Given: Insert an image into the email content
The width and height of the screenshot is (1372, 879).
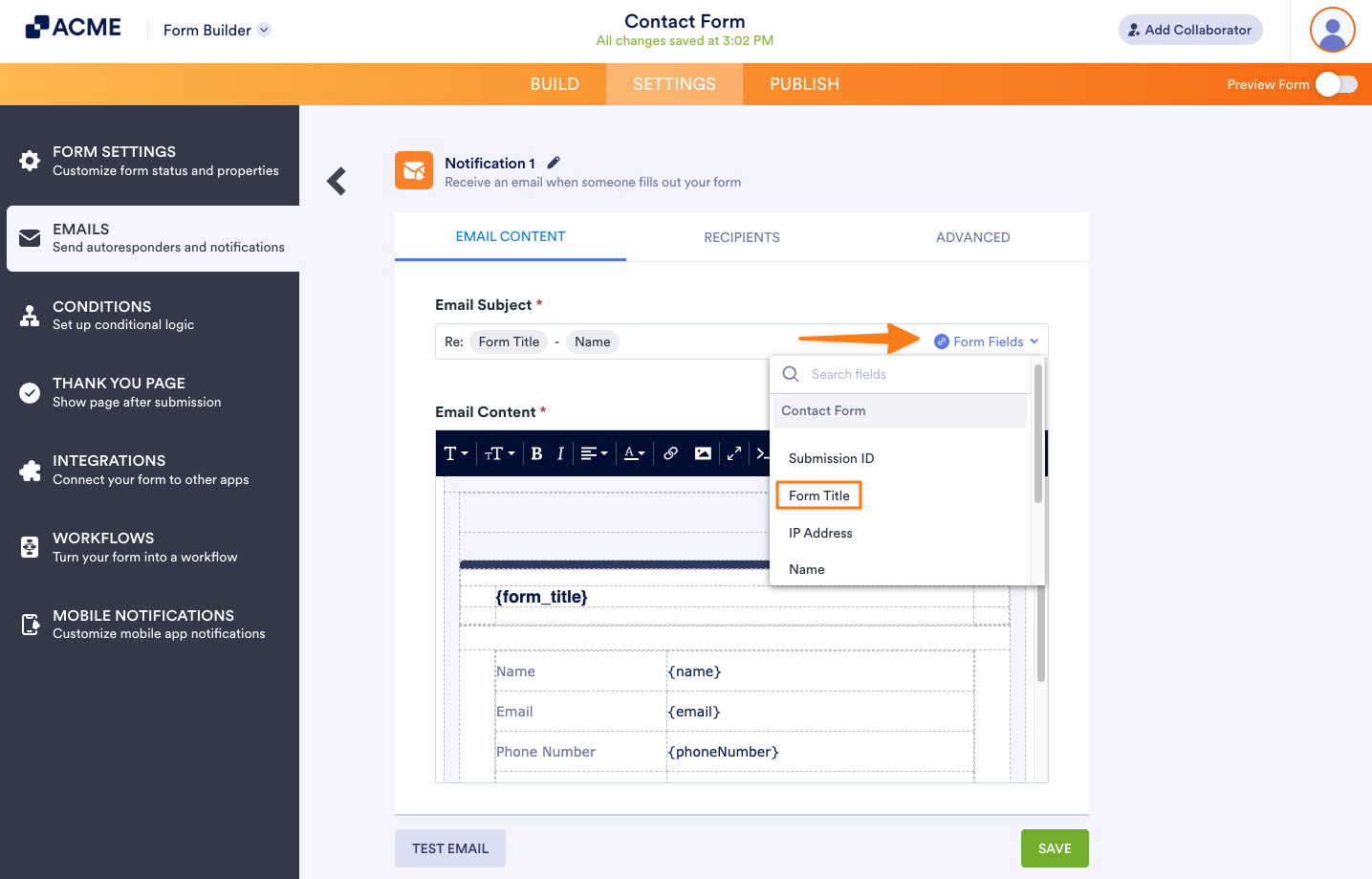Looking at the screenshot, I should (x=703, y=452).
